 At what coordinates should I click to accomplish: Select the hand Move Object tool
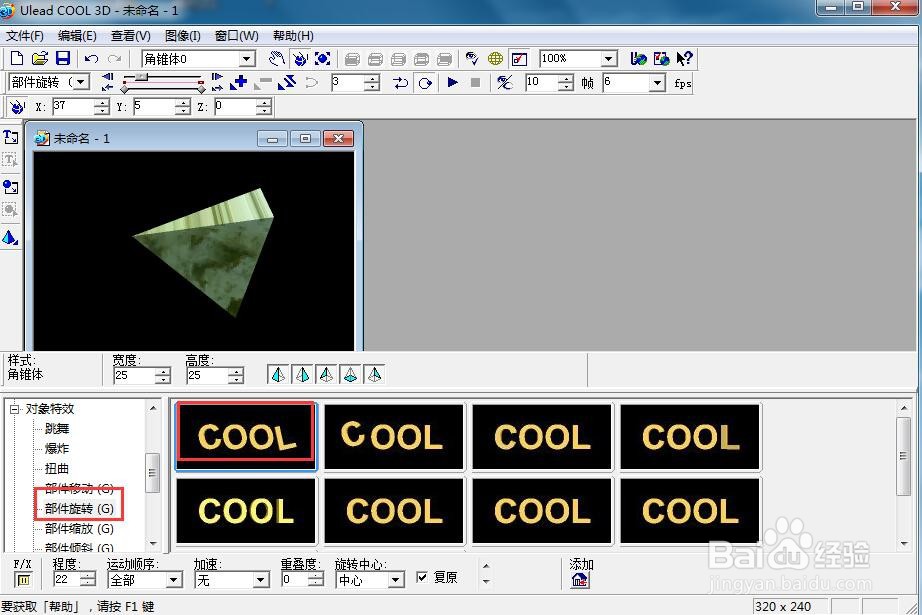276,58
